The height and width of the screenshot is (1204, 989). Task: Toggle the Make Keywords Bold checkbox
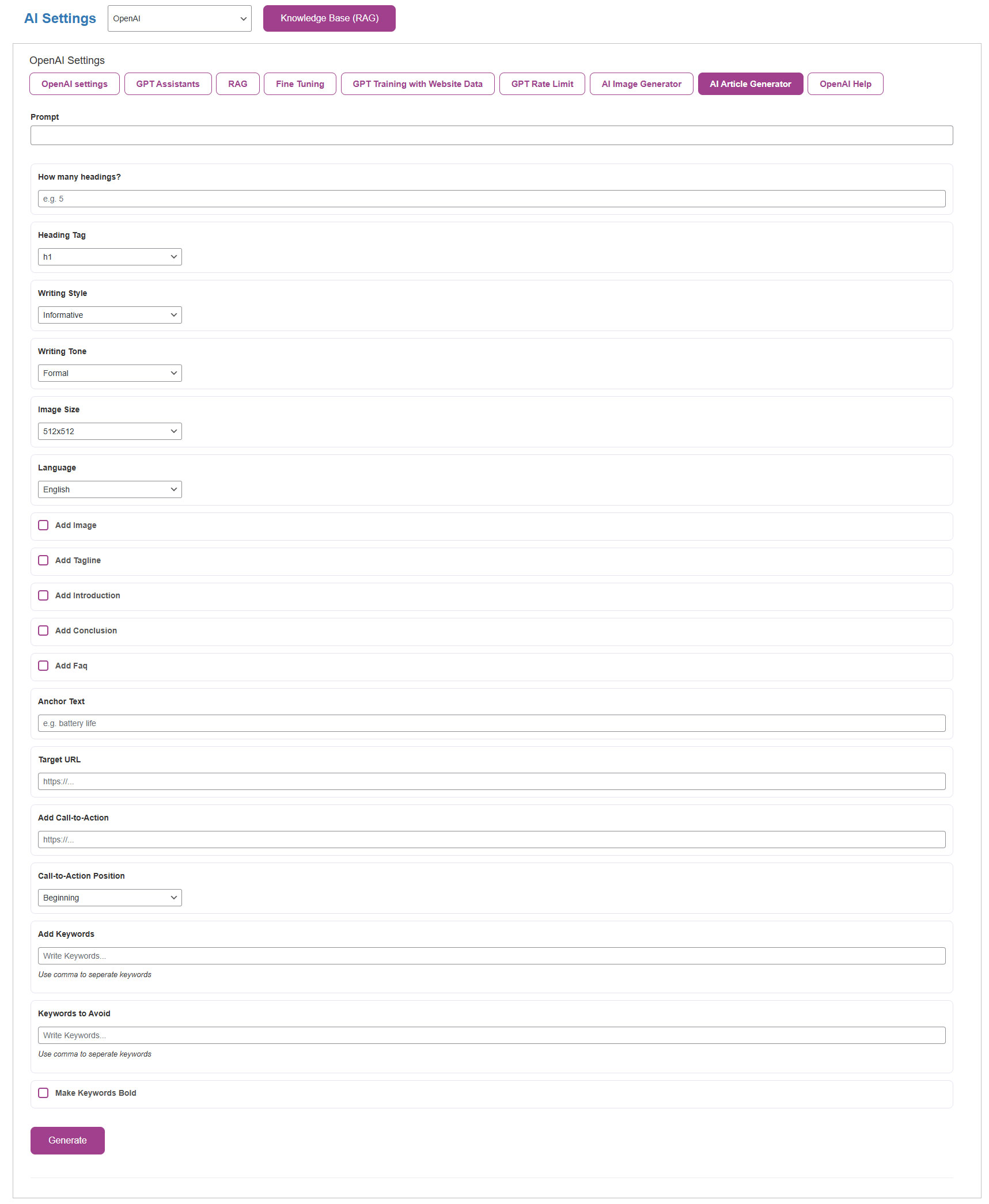click(43, 1093)
